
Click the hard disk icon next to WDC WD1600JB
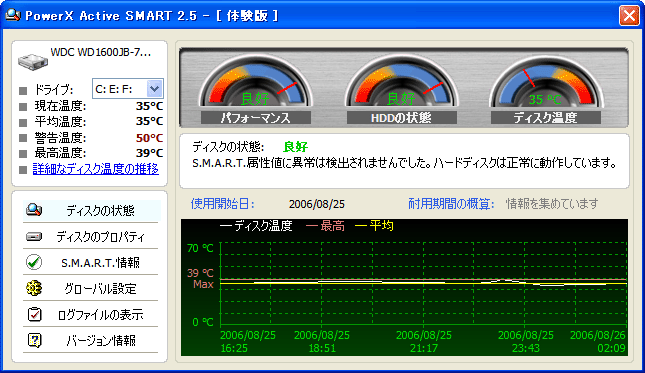pos(32,61)
